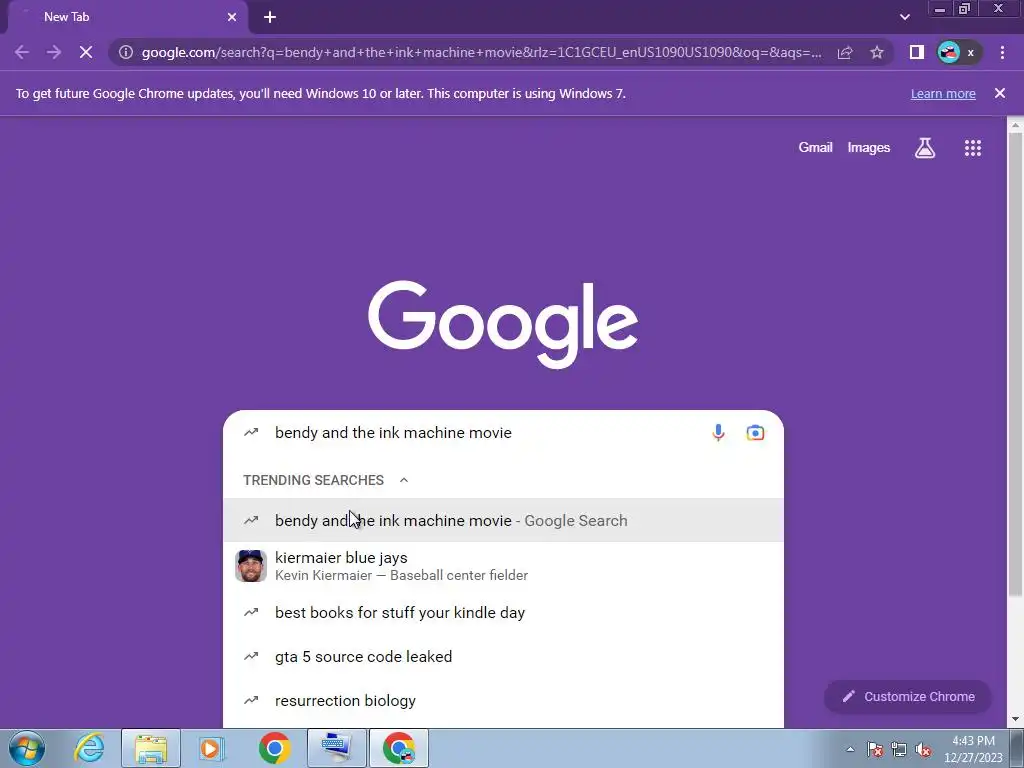Click the muted volume tray icon
The height and width of the screenshot is (768, 1024).
[x=923, y=750]
